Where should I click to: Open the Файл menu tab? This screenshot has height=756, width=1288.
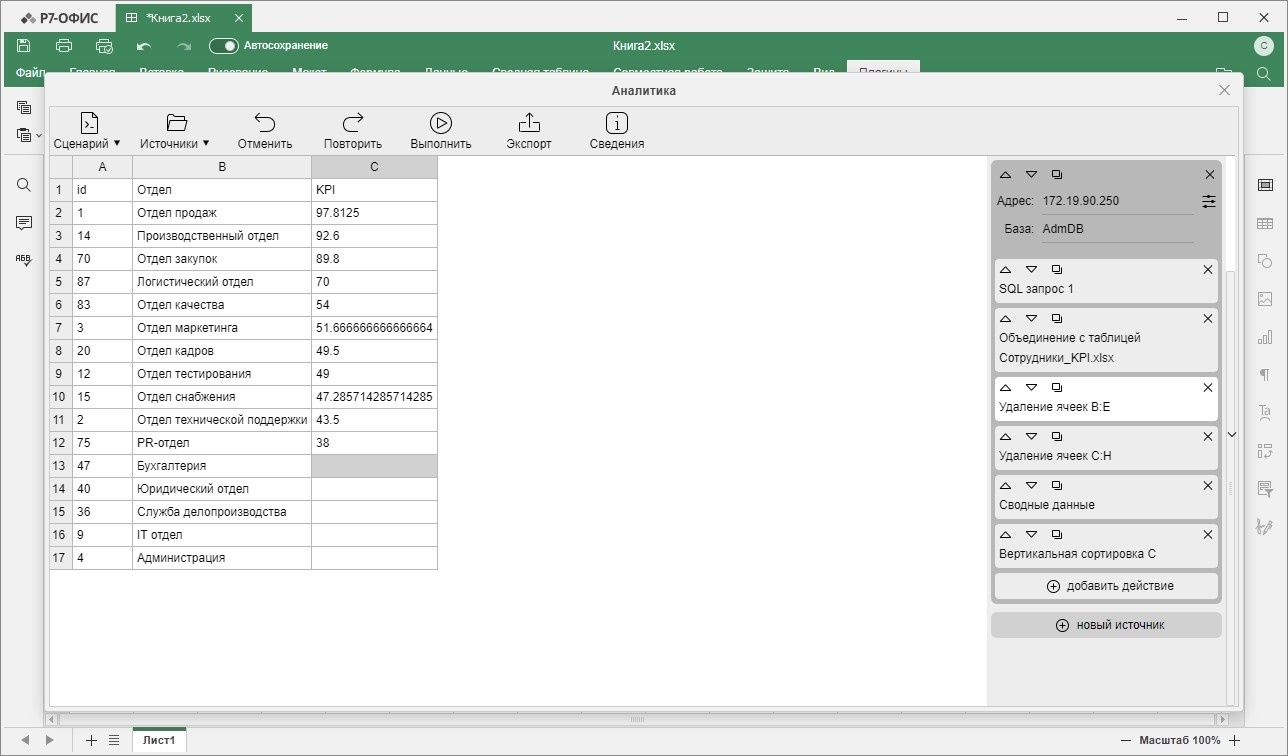pos(30,73)
